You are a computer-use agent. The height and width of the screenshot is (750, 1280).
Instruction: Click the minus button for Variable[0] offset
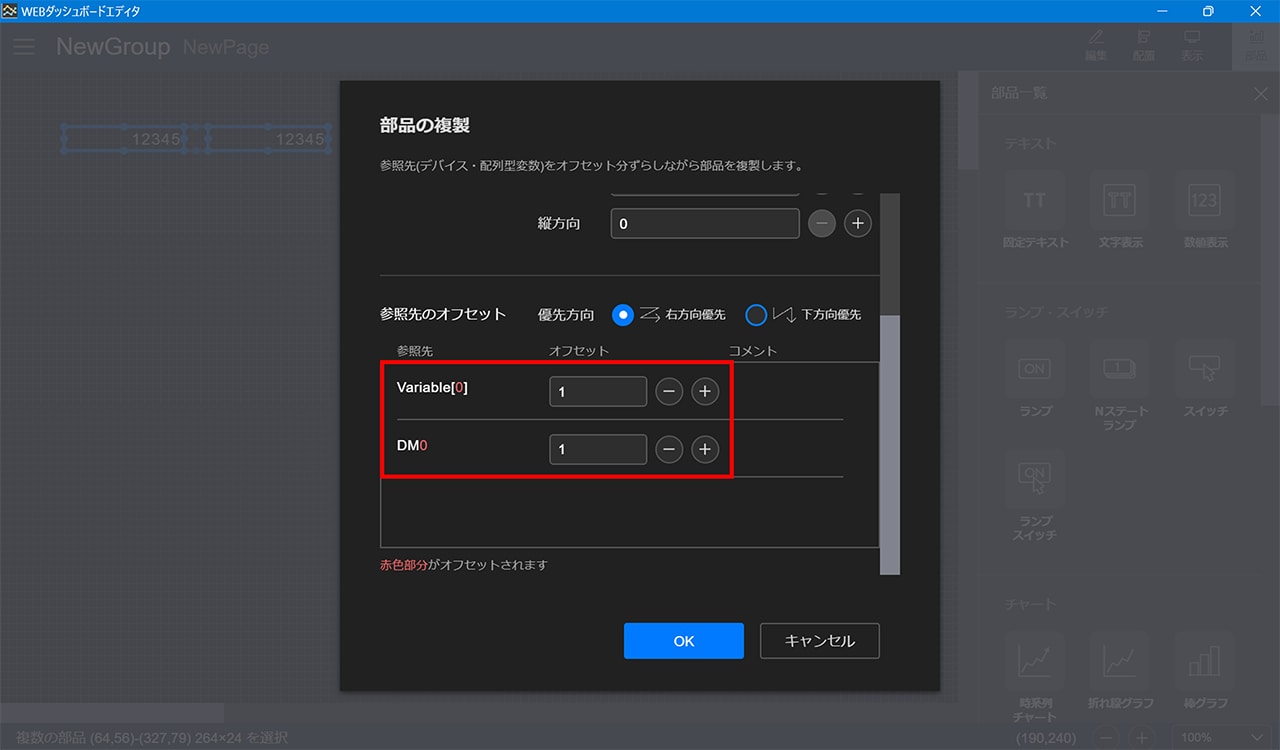click(x=669, y=392)
